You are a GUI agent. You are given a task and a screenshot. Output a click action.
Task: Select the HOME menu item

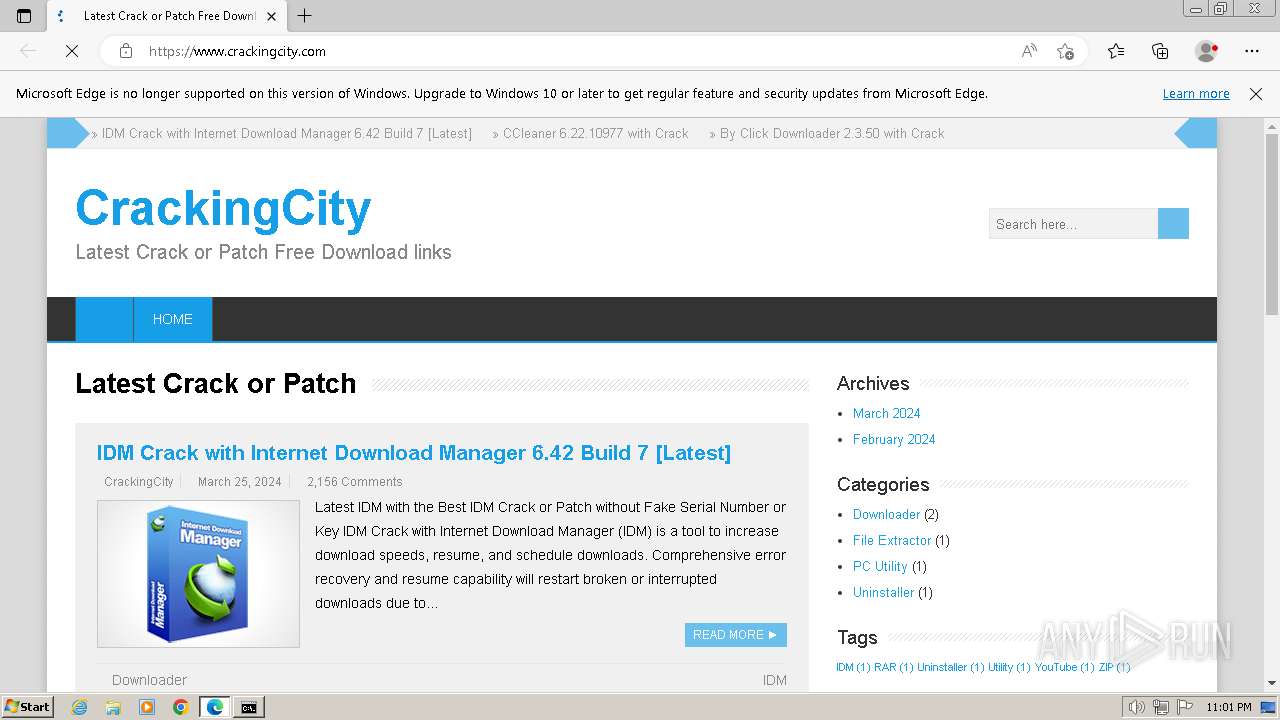[172, 319]
